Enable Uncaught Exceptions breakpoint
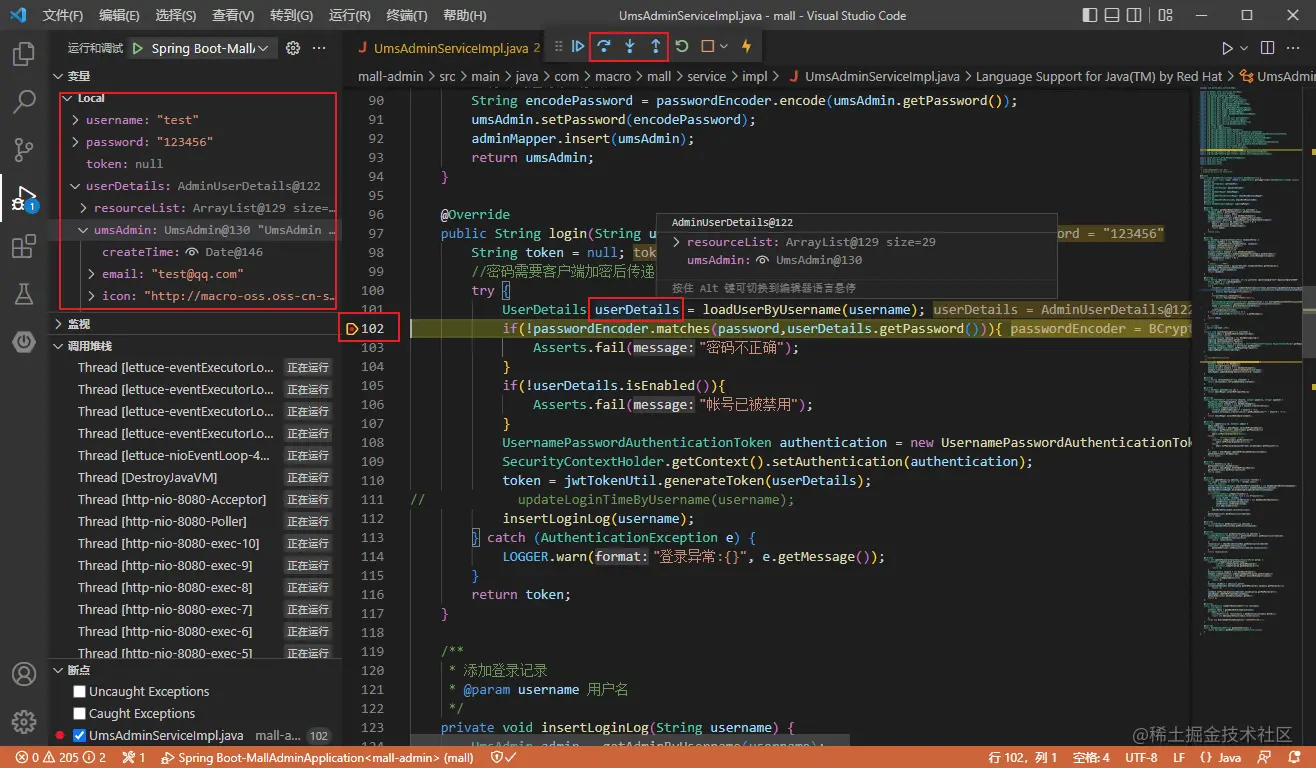Image resolution: width=1316 pixels, height=768 pixels. tap(80, 691)
